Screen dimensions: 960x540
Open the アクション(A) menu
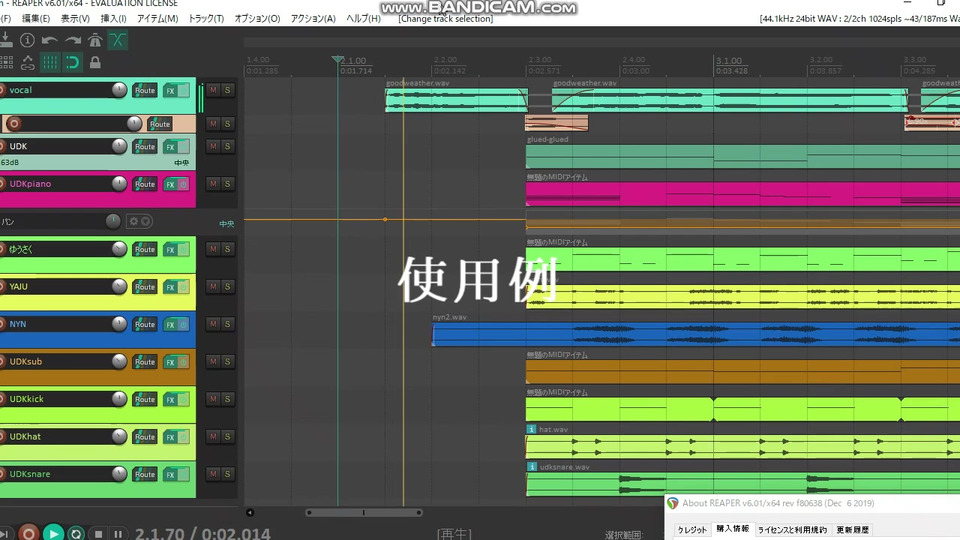313,18
